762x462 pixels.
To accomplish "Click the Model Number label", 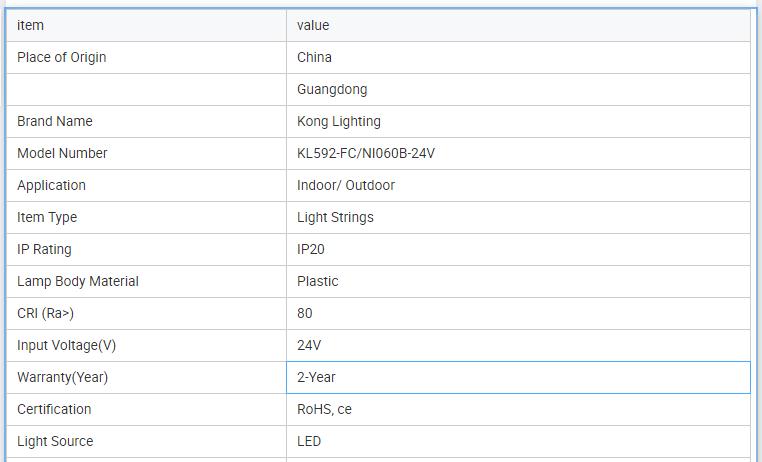I will click(x=62, y=153).
